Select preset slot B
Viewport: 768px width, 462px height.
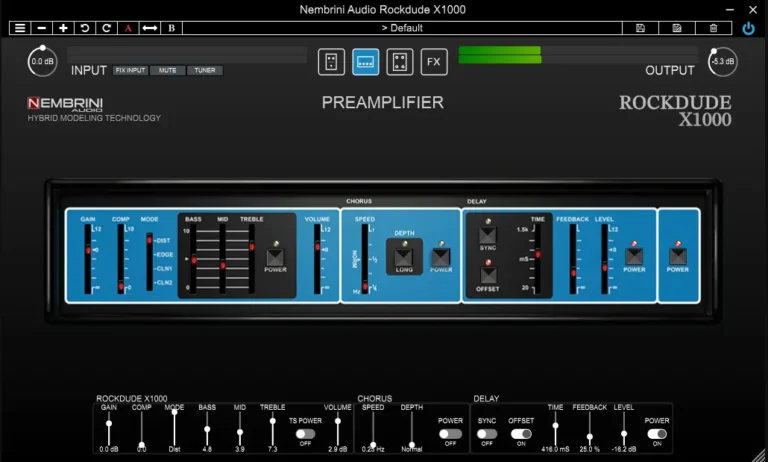click(x=171, y=28)
